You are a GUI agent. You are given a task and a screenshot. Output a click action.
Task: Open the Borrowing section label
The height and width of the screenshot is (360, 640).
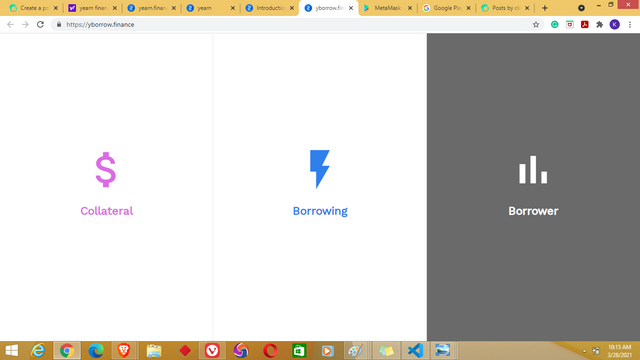pos(320,211)
